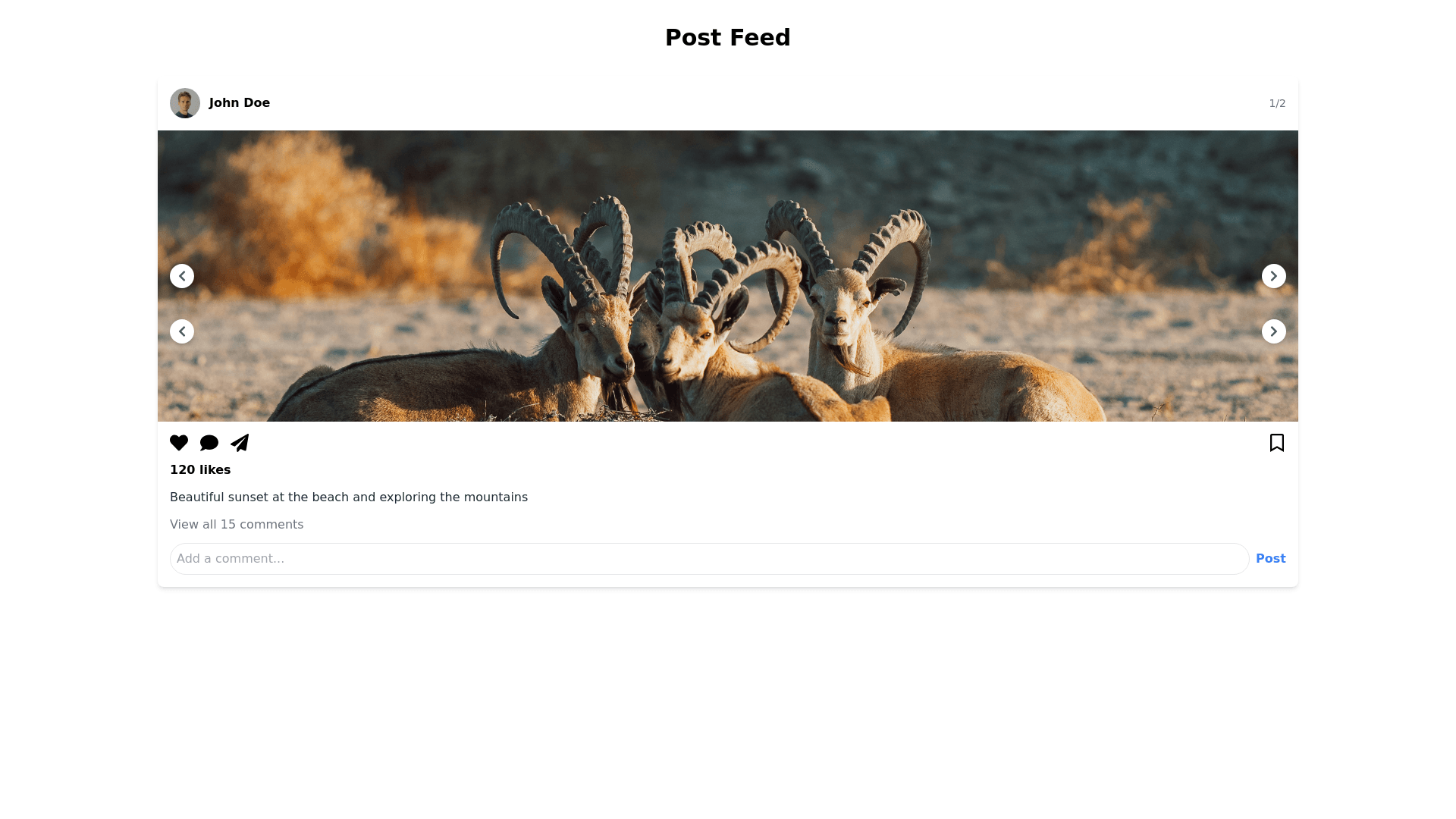Click the post header bar beside John Doe
This screenshot has width=1456, height=819.
pyautogui.click(x=758, y=103)
